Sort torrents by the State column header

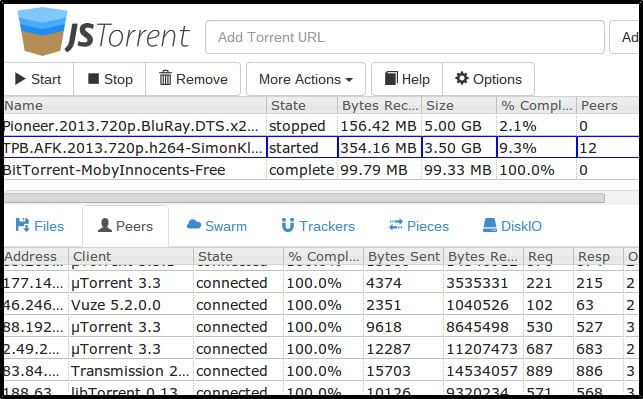302,105
